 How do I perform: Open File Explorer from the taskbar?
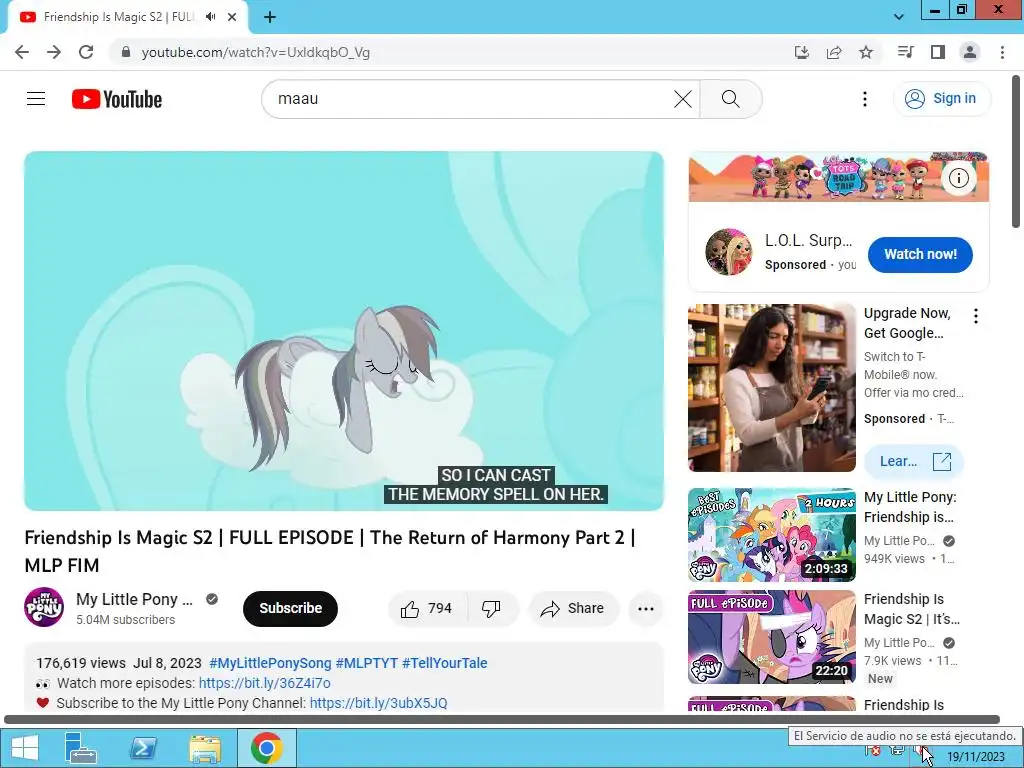204,748
